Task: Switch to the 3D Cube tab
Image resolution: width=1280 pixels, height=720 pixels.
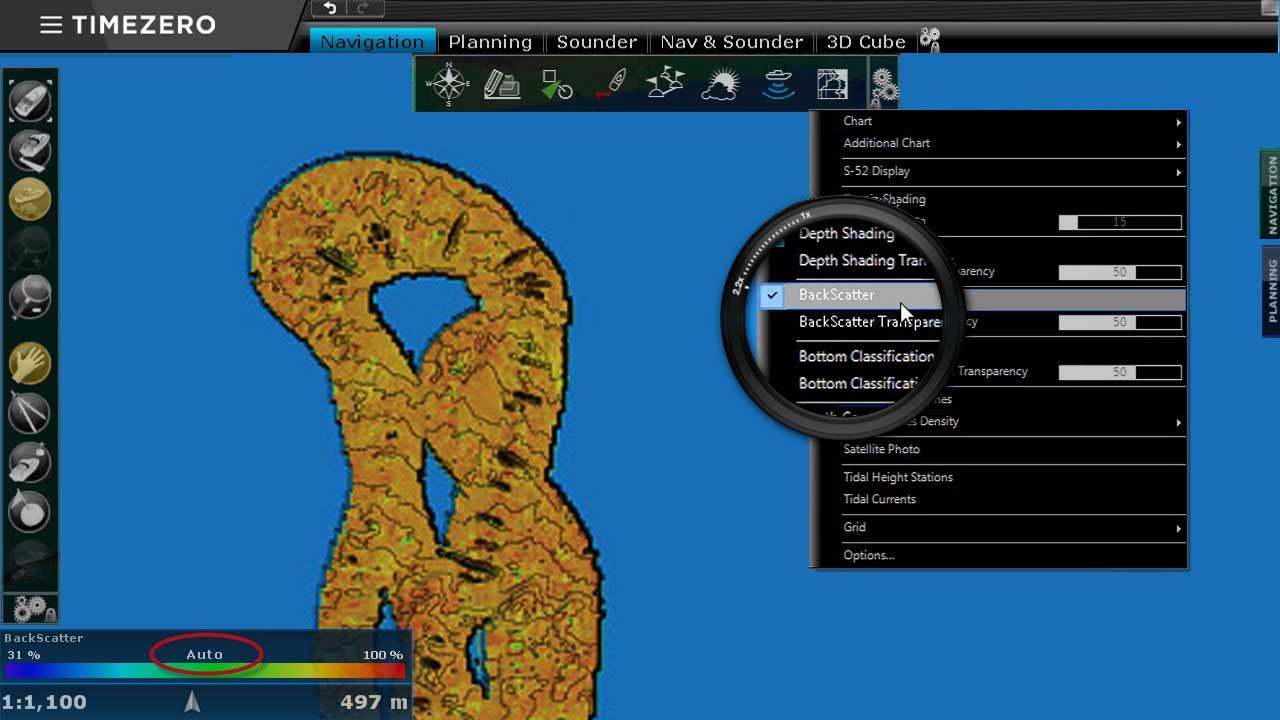Action: (x=866, y=42)
